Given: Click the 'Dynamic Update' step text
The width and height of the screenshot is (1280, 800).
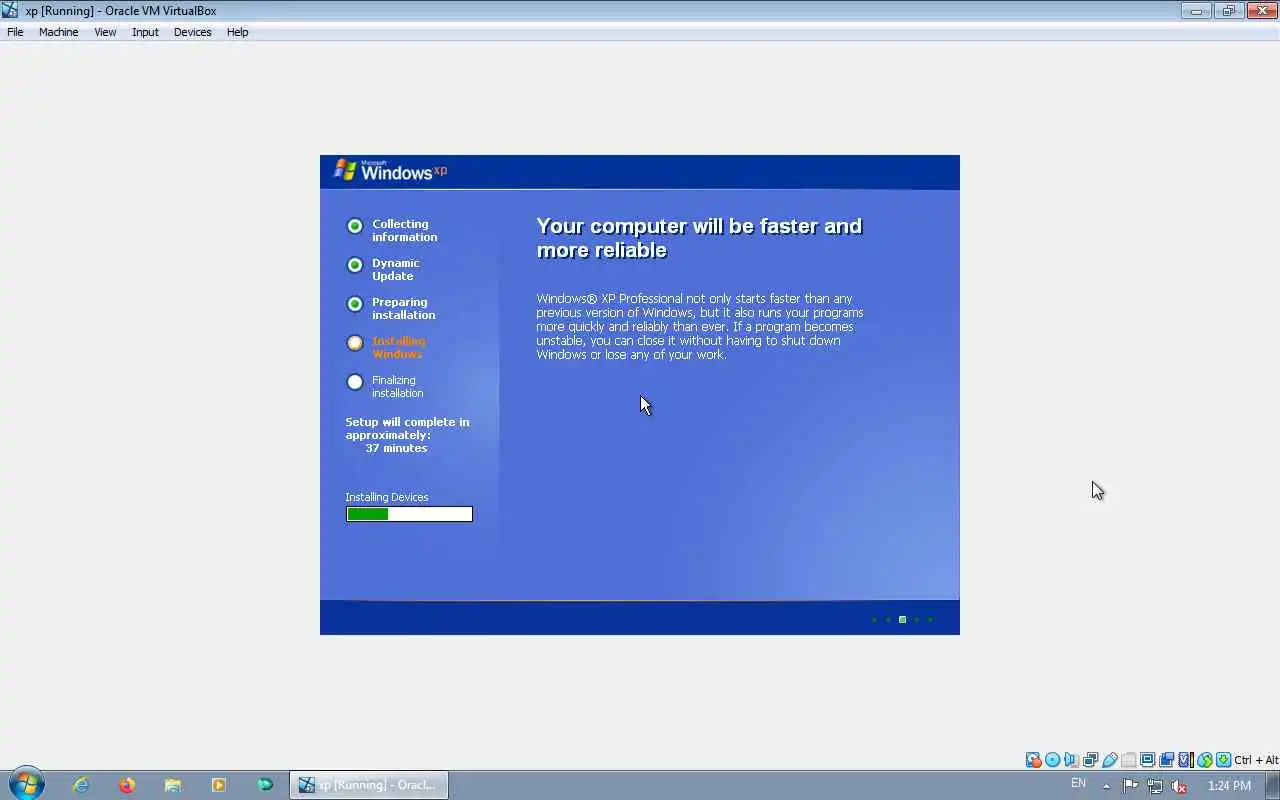Looking at the screenshot, I should (396, 270).
